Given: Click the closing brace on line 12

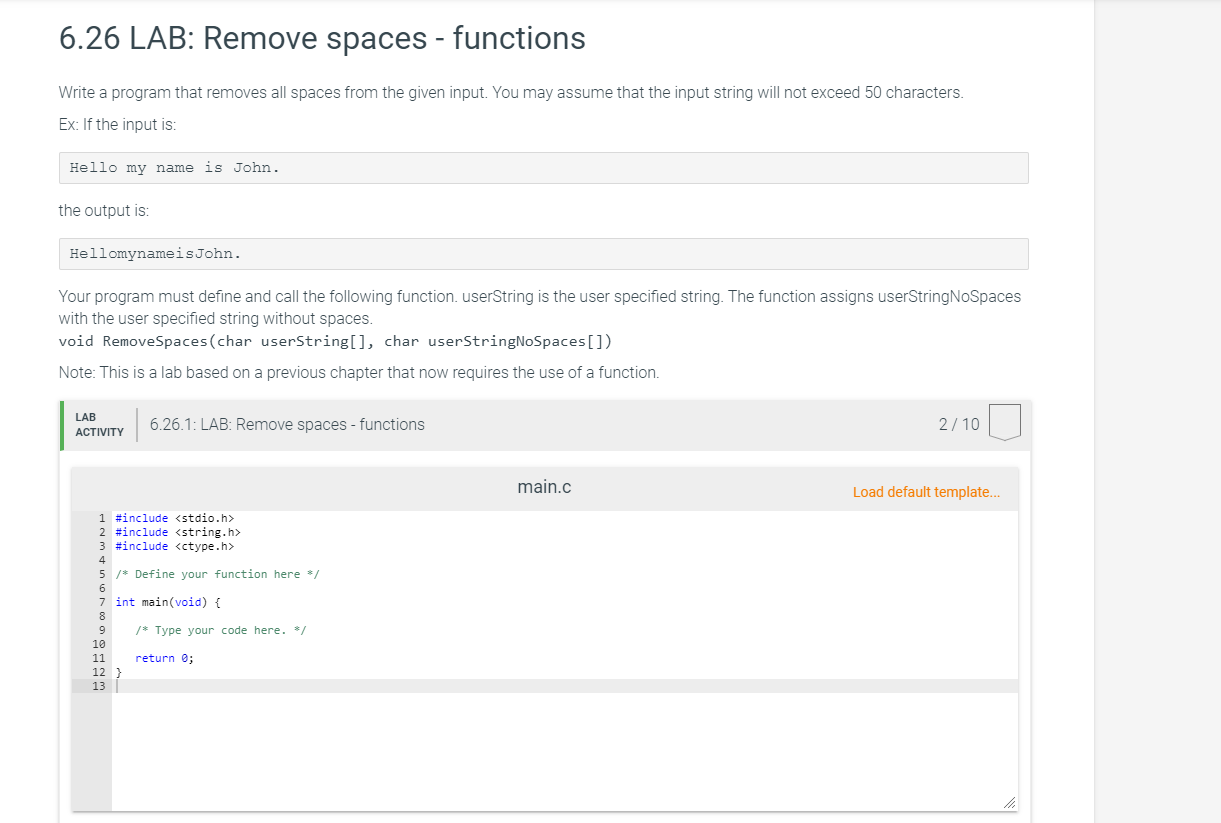Looking at the screenshot, I should coord(118,672).
